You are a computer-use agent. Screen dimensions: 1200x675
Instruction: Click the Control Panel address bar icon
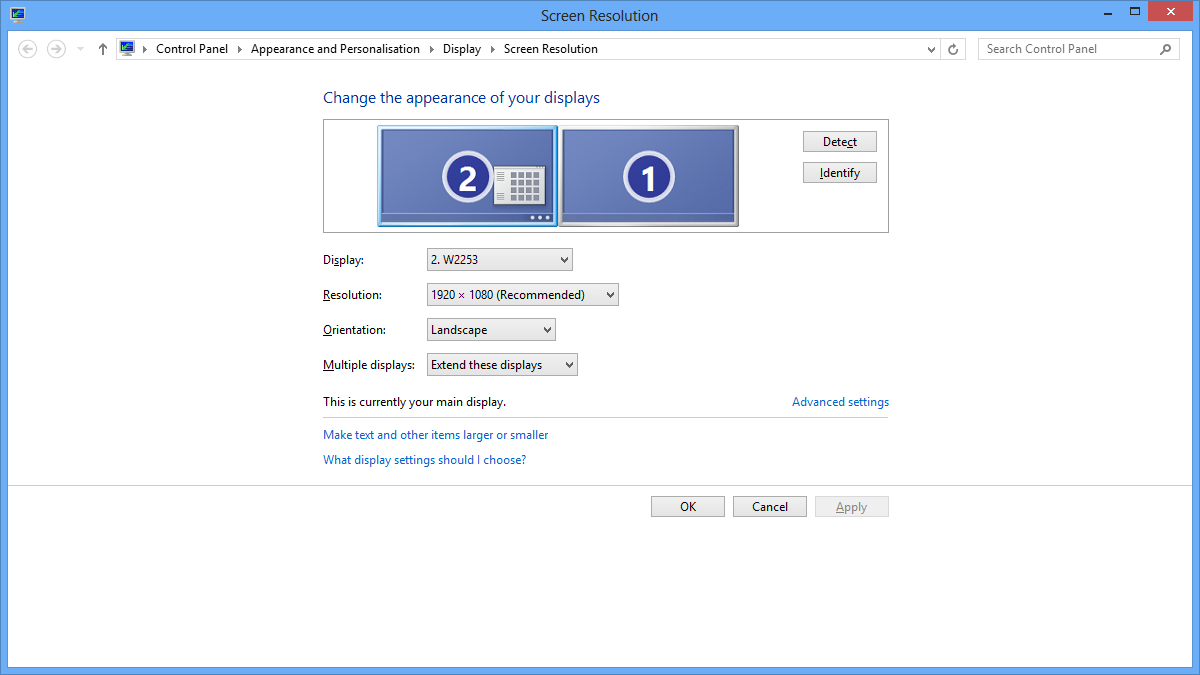[x=127, y=48]
